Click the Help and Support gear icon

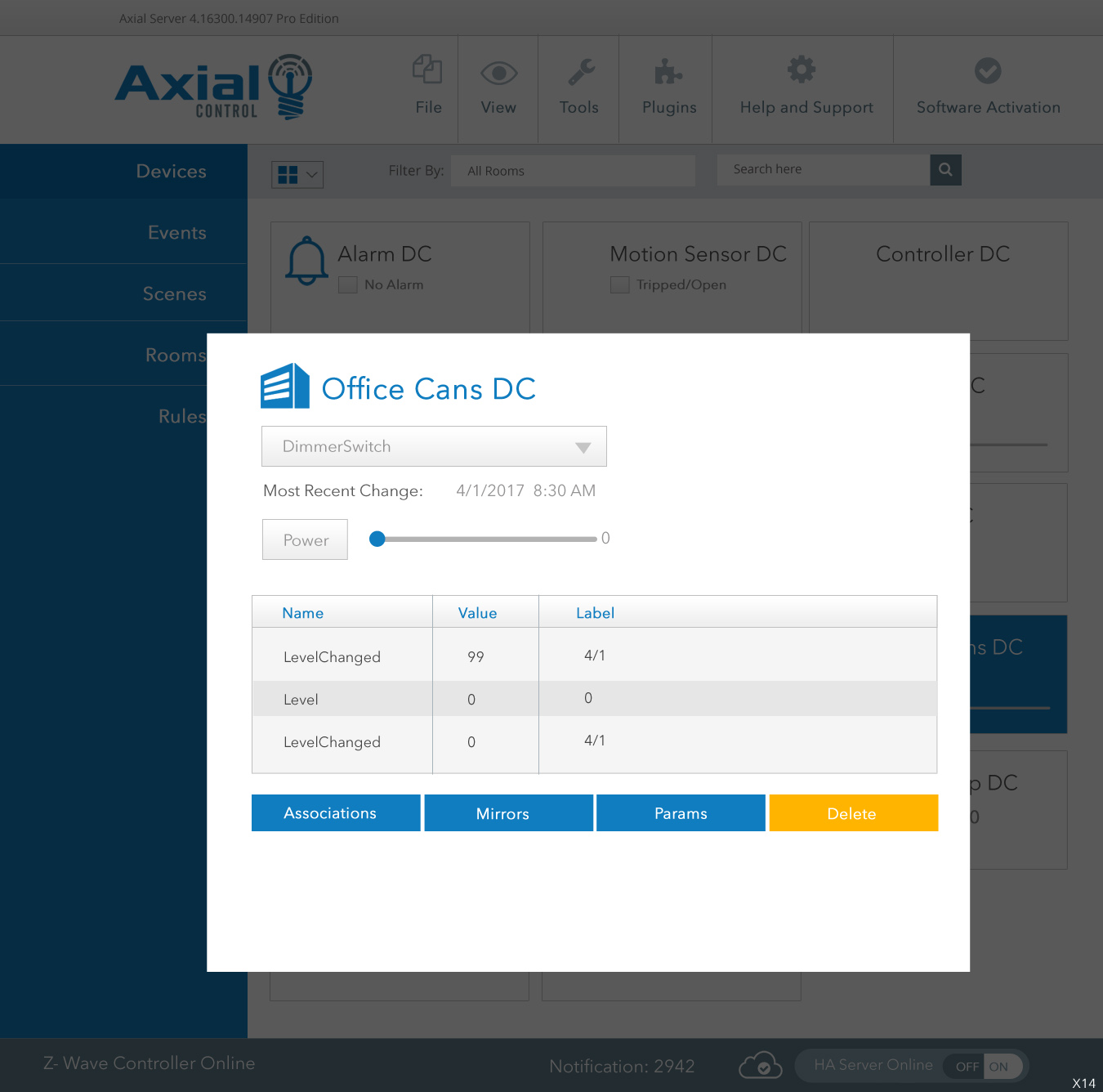802,69
